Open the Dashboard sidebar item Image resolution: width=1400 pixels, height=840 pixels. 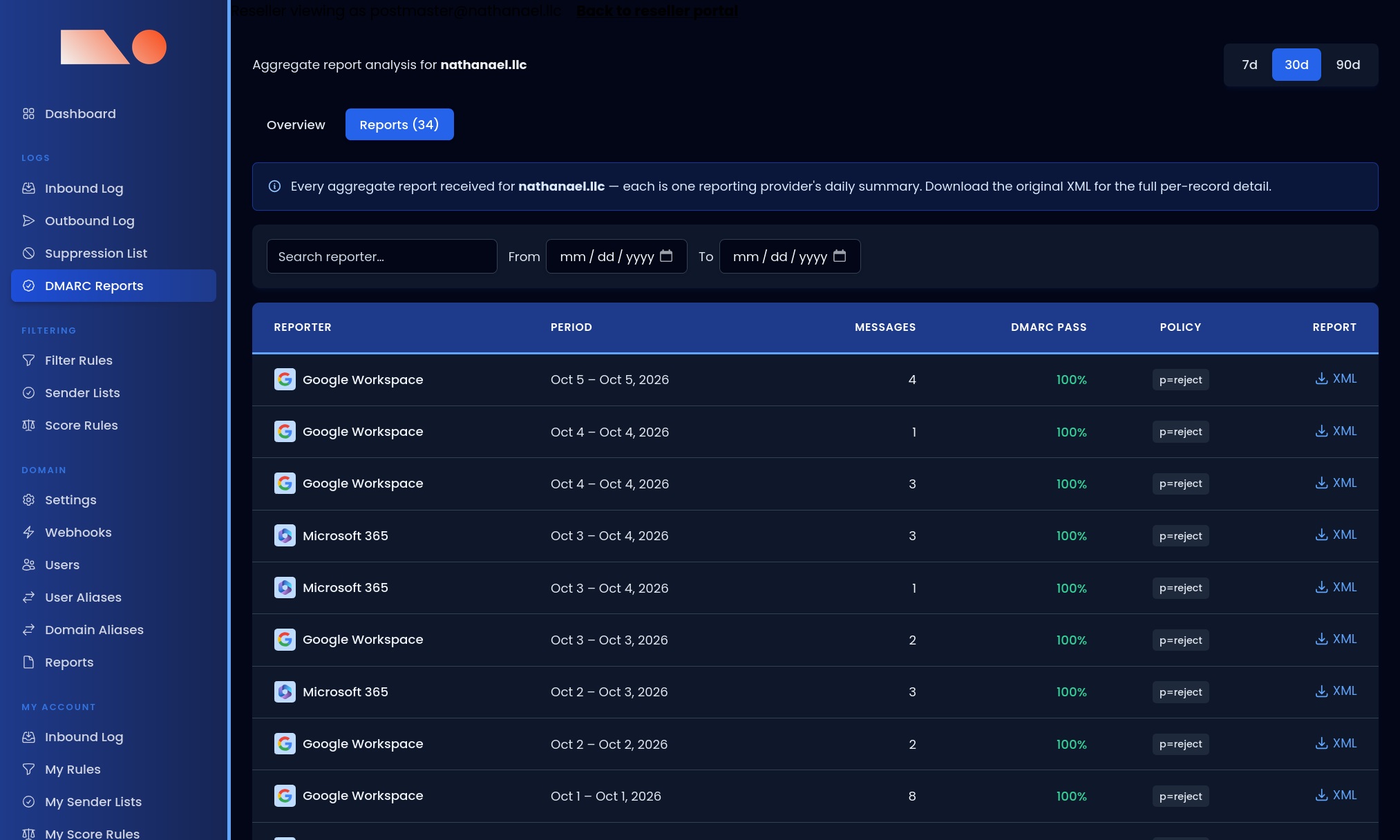tap(113, 114)
